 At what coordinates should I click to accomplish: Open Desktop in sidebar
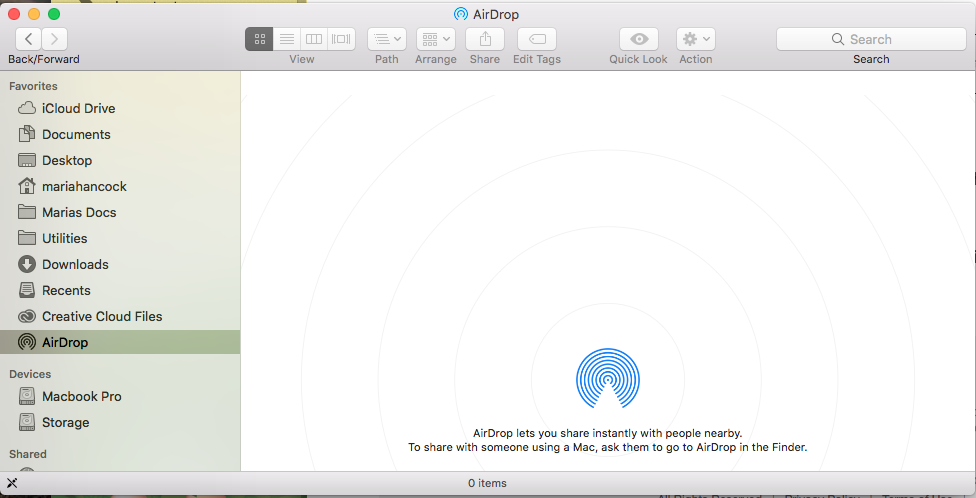click(120, 161)
